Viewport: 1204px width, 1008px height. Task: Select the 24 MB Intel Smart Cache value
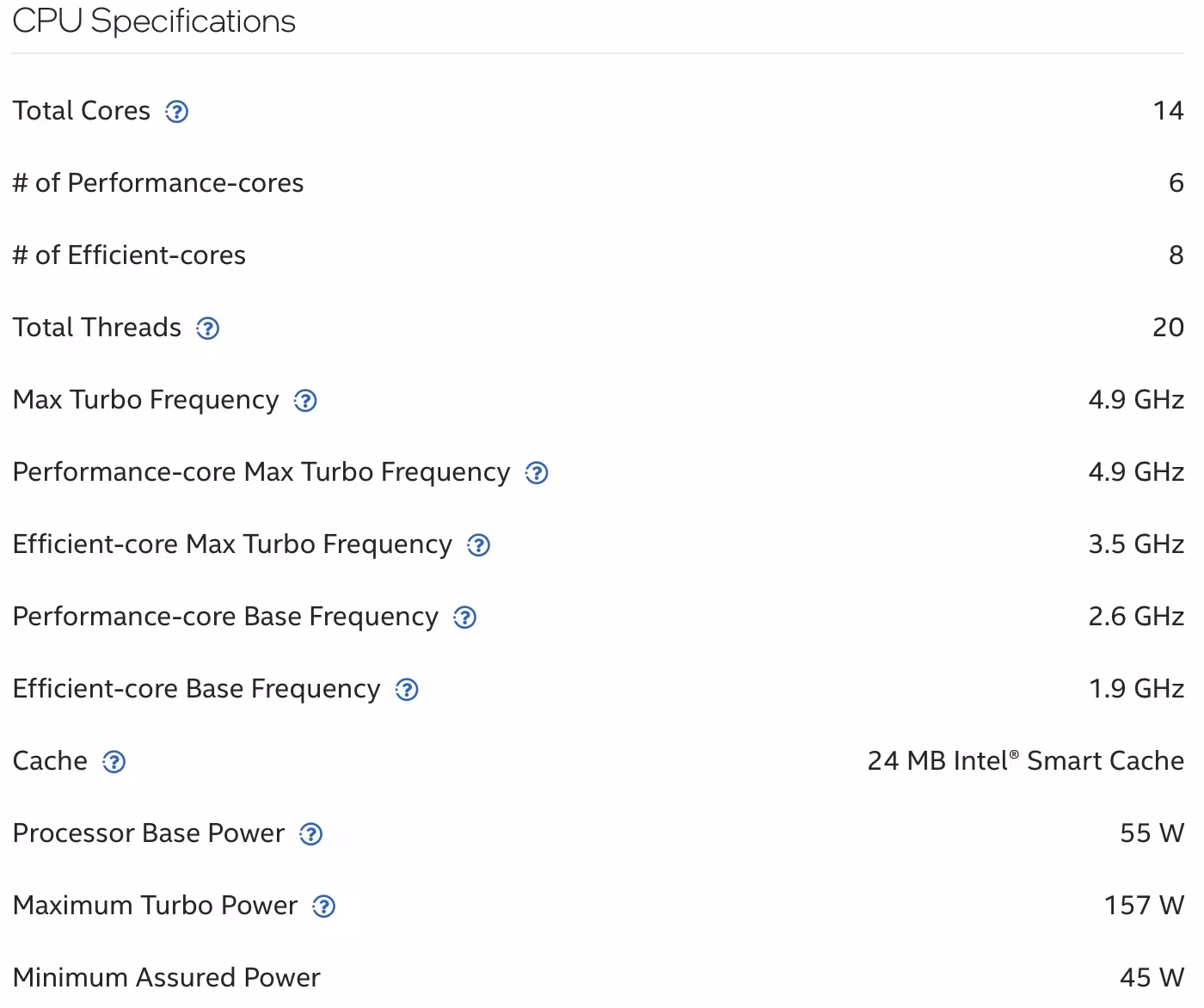click(x=1025, y=761)
